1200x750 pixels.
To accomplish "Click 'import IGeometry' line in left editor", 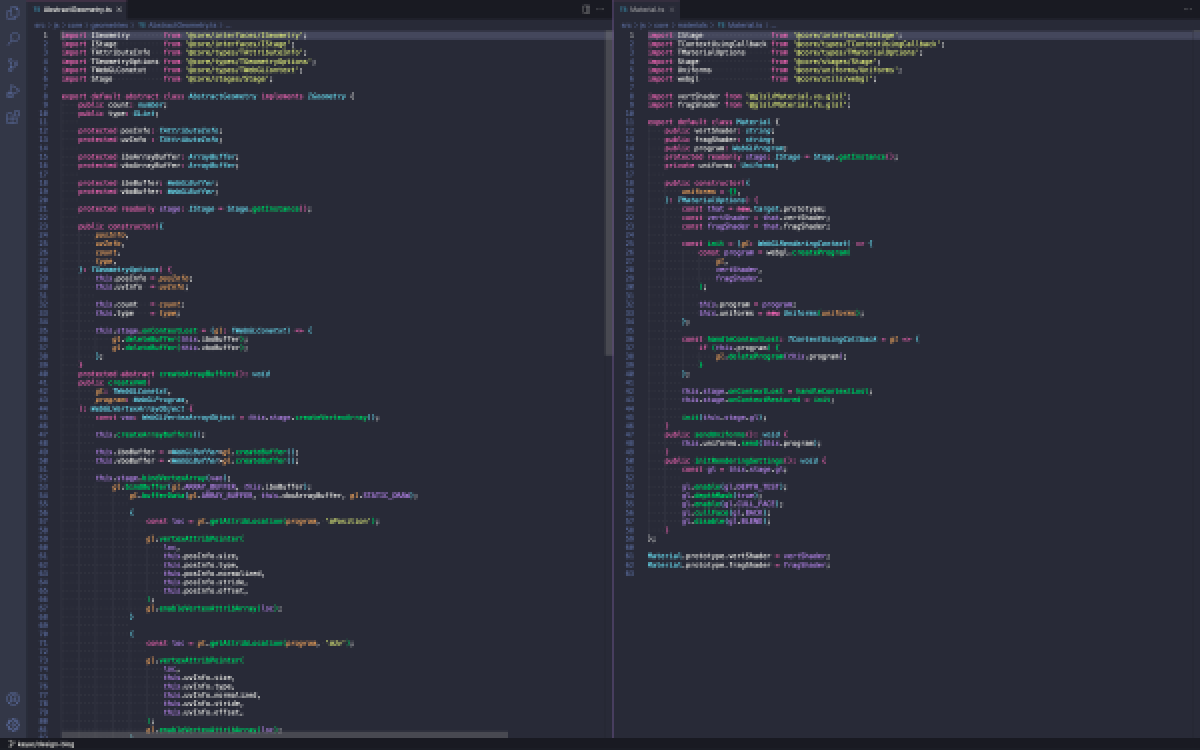I will 184,34.
